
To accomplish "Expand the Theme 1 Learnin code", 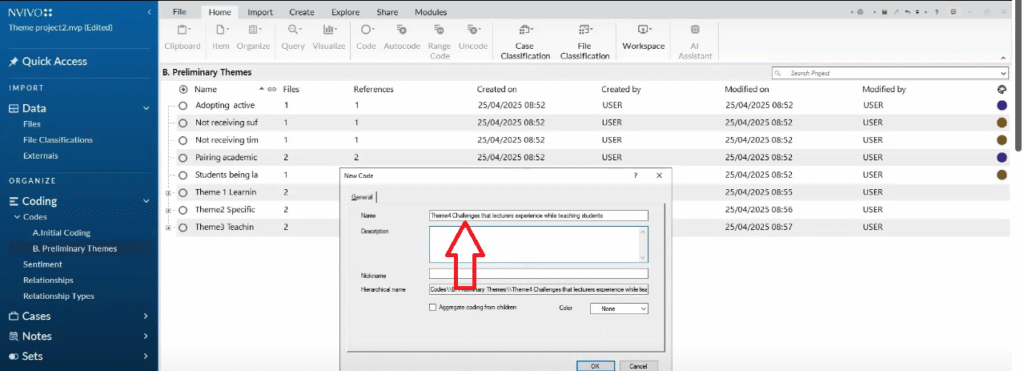I will point(168,193).
